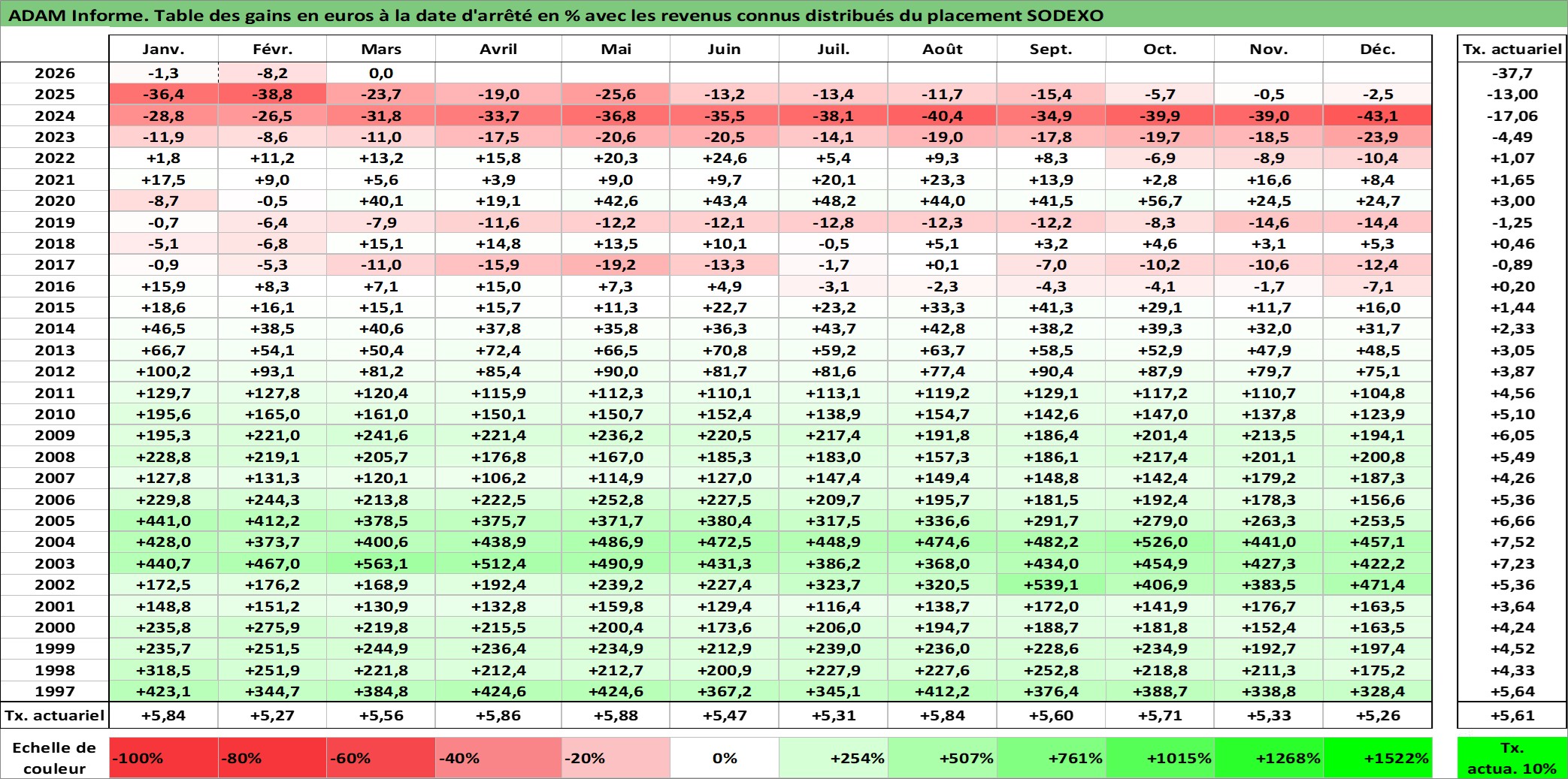Viewport: 1568px width, 779px height.
Task: Click the +1015% scale swatch
Action: tap(1160, 758)
